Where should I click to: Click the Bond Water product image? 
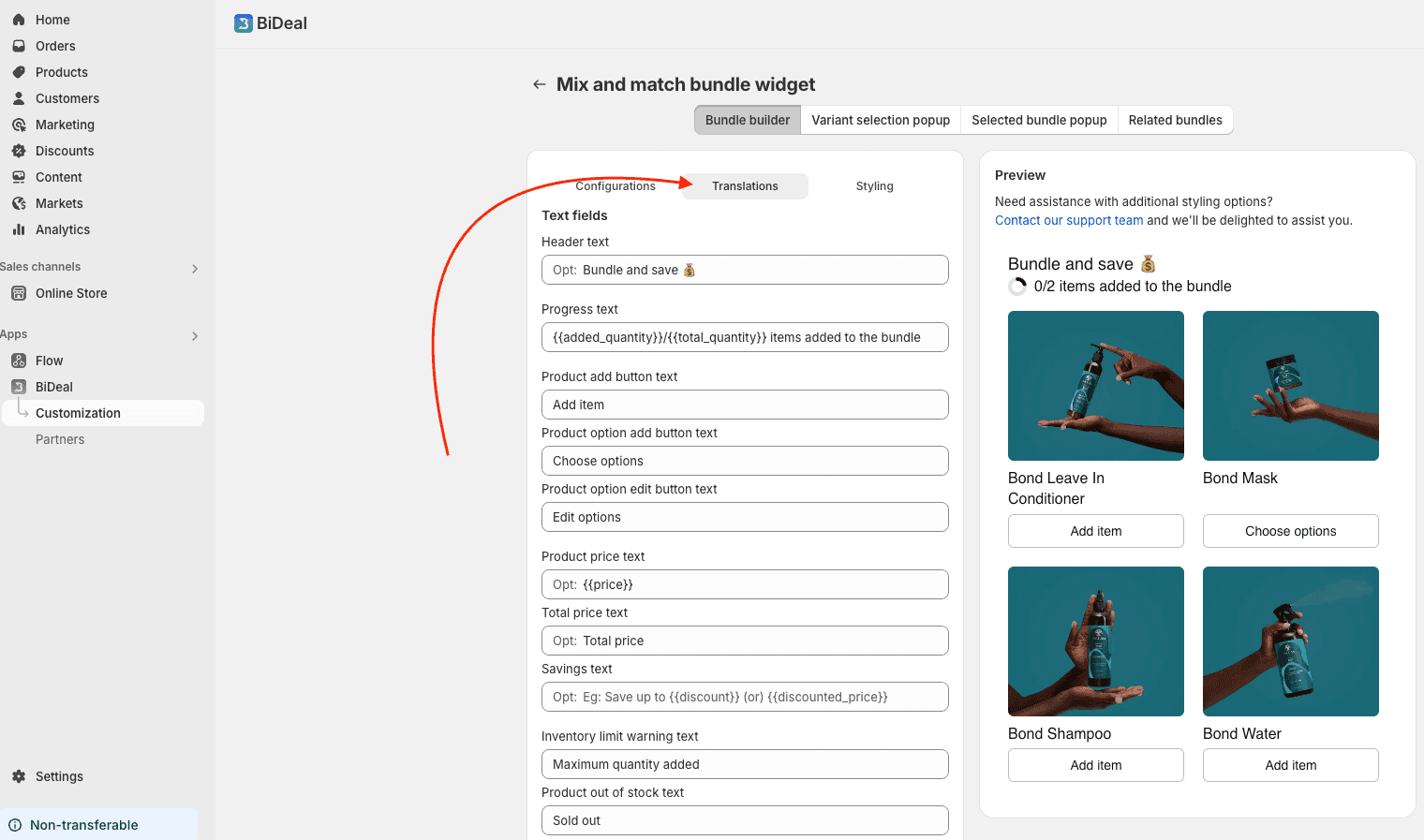1291,641
